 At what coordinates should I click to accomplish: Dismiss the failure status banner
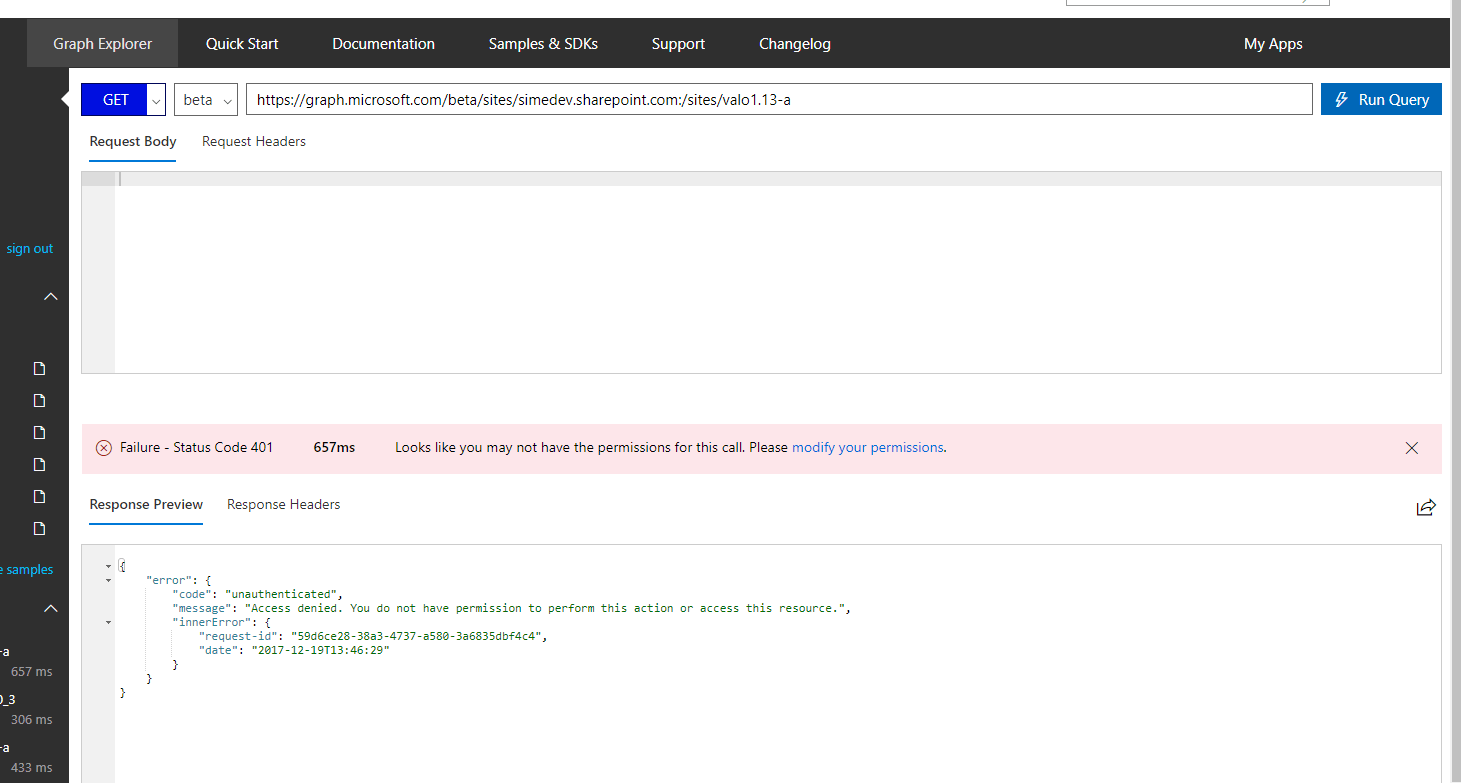point(1411,448)
